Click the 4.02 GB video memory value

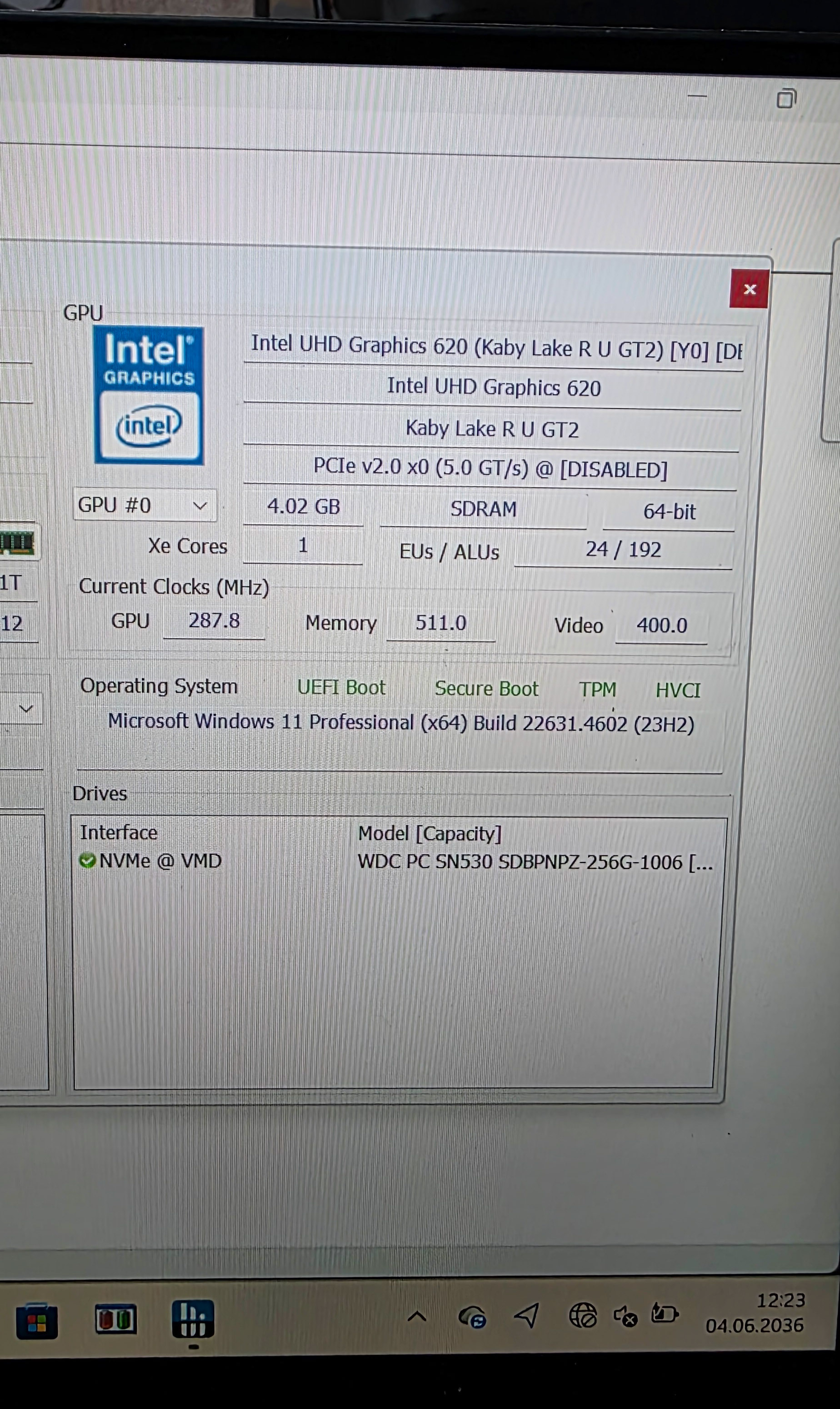point(303,506)
